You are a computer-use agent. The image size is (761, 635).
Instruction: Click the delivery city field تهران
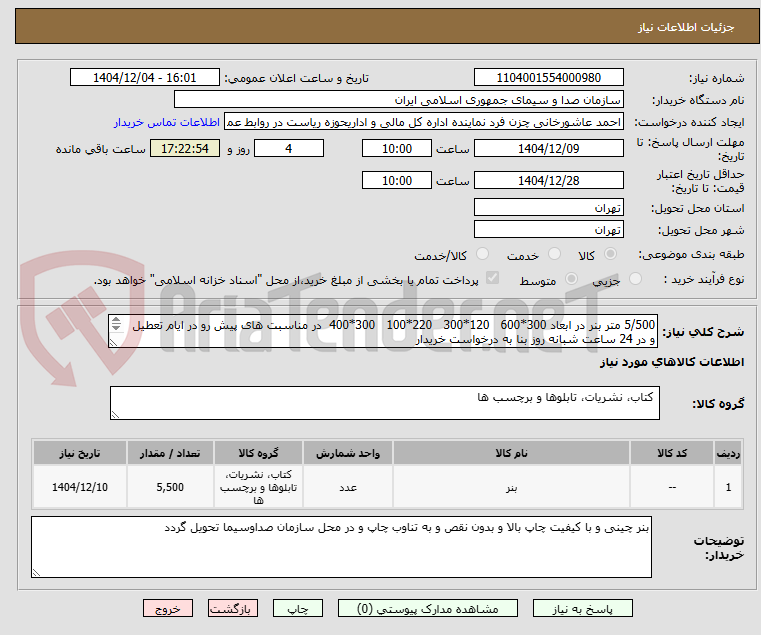coord(548,229)
